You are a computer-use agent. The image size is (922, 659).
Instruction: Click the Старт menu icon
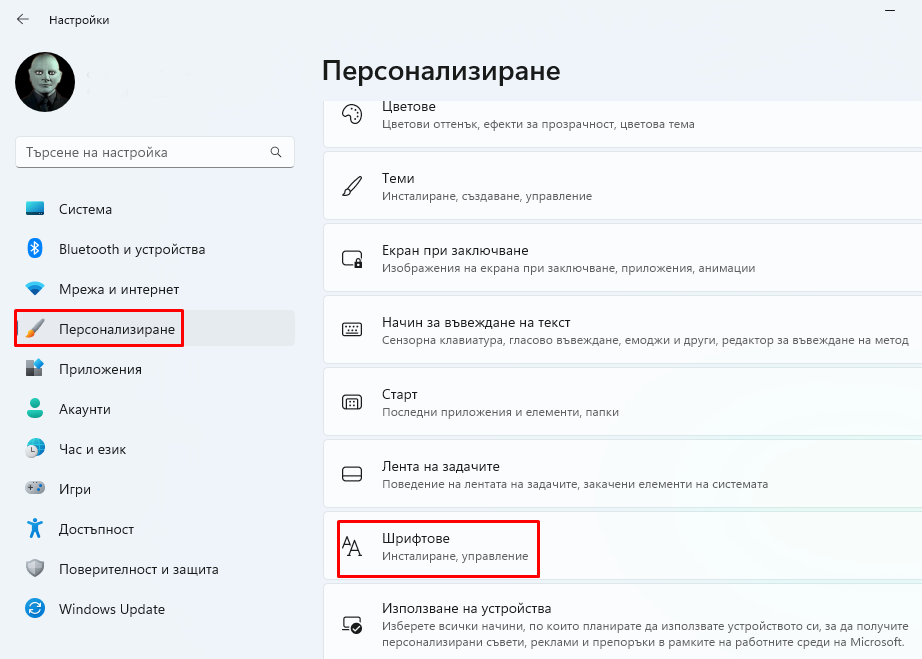pyautogui.click(x=352, y=403)
